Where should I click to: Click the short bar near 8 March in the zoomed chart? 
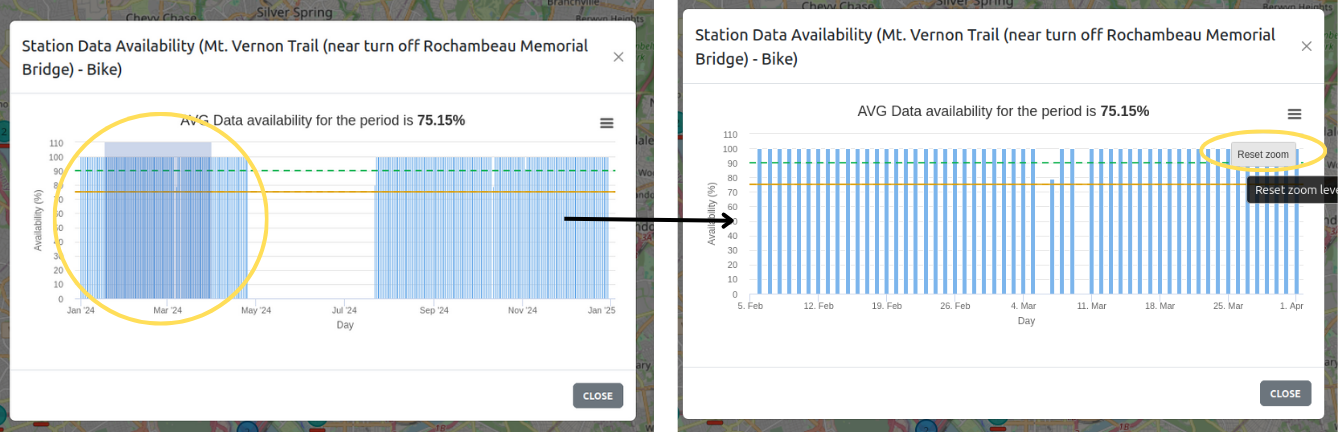(1052, 238)
